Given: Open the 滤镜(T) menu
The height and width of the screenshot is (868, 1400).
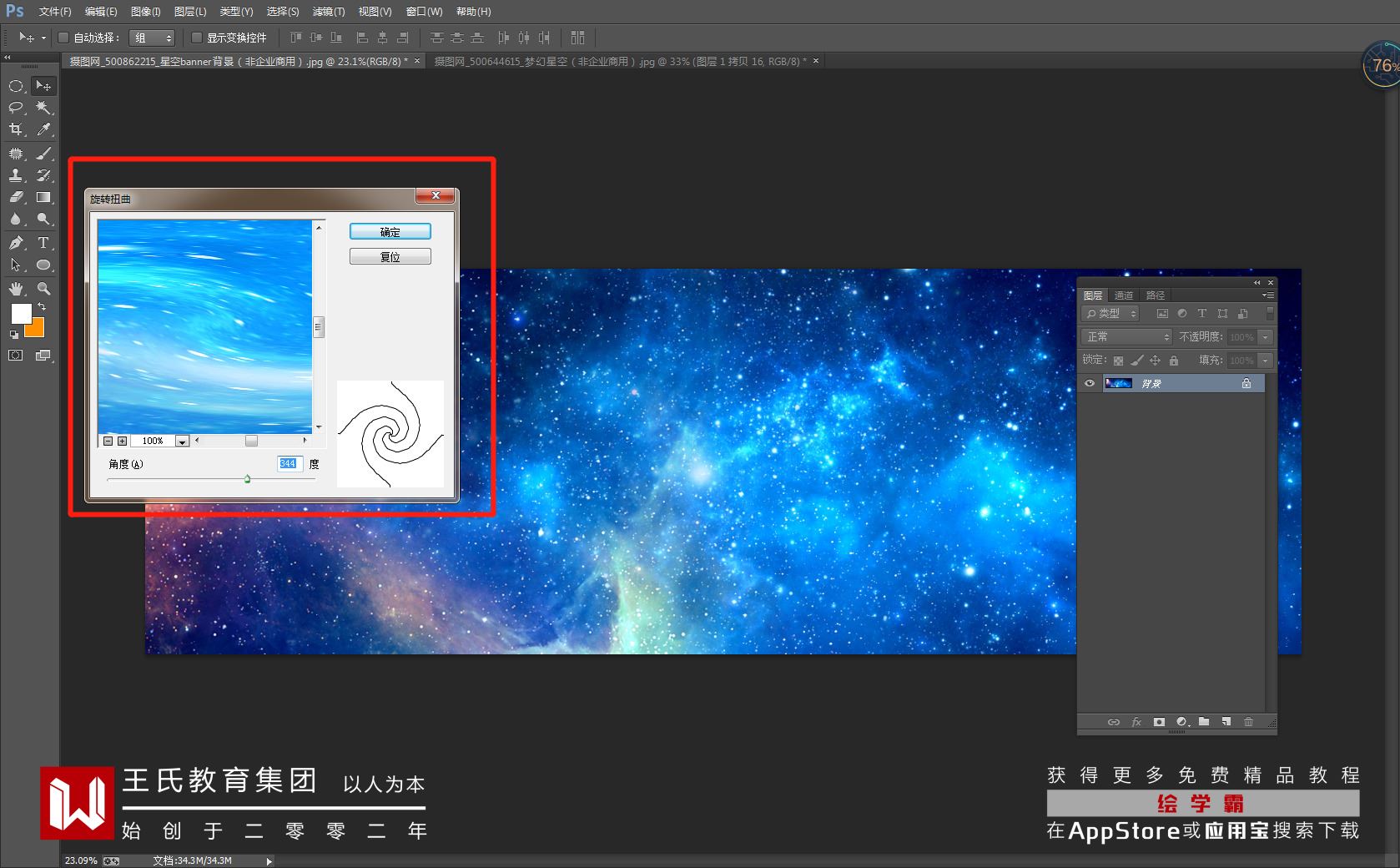Looking at the screenshot, I should (329, 12).
